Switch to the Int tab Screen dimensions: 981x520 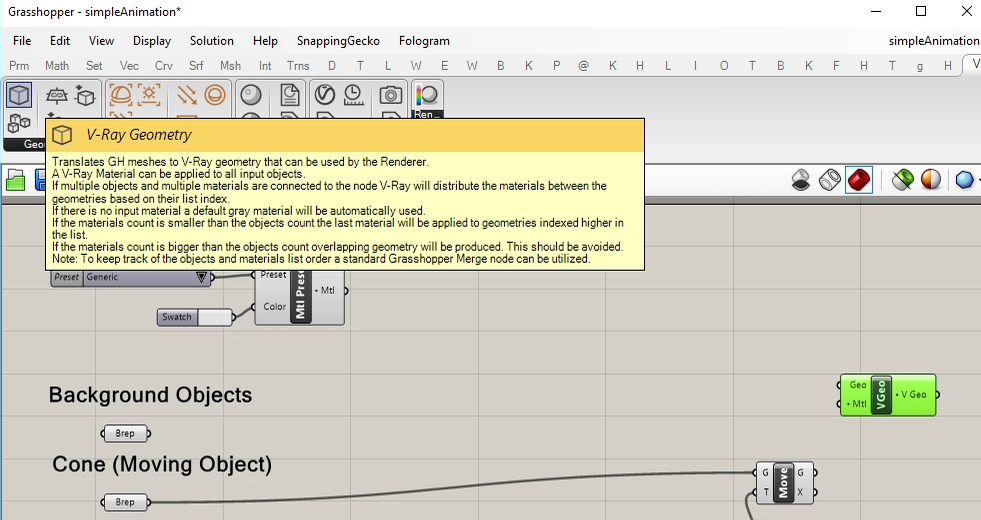coord(265,66)
